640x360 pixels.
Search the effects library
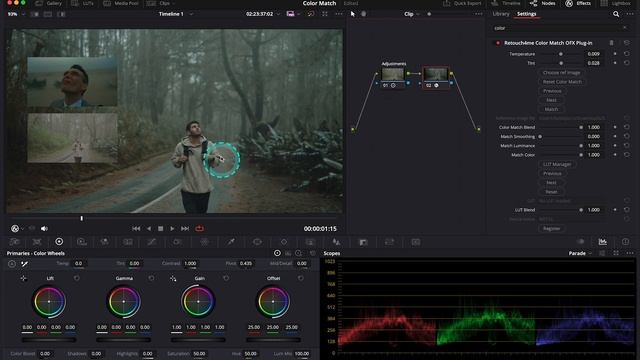[x=616, y=14]
